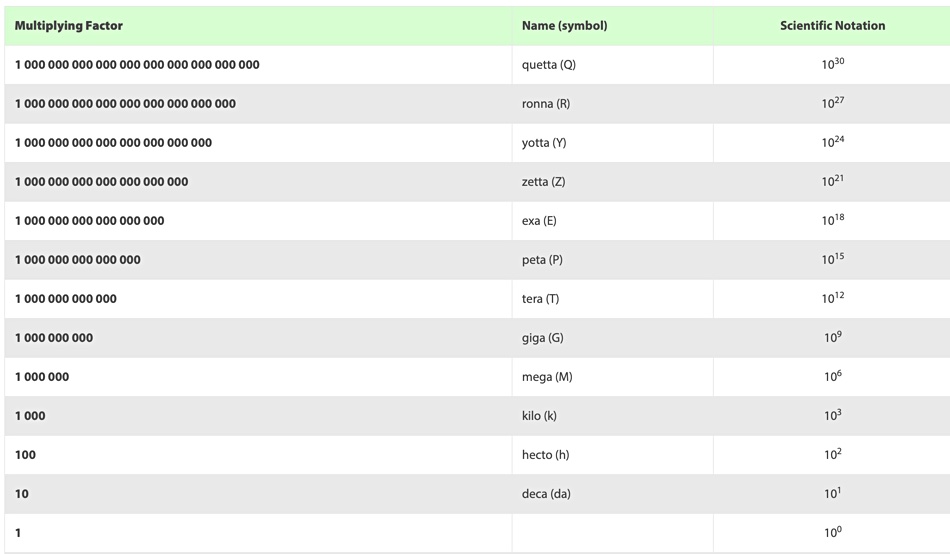950x554 pixels.
Task: Select the 1 000 000 multiplying factor cell
Action: 258,377
